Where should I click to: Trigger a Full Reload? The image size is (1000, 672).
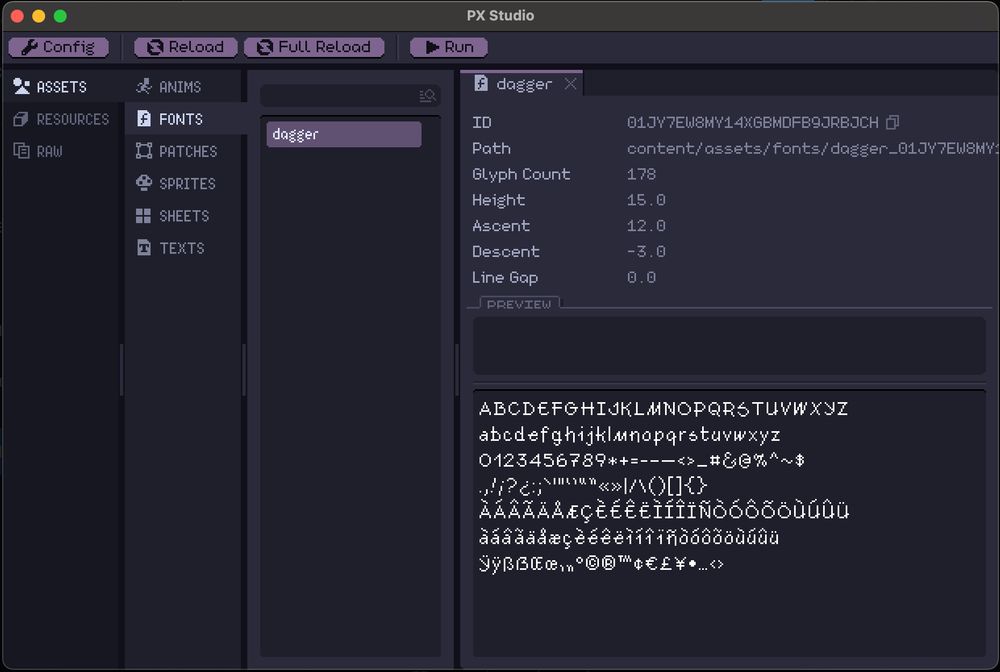pos(314,47)
